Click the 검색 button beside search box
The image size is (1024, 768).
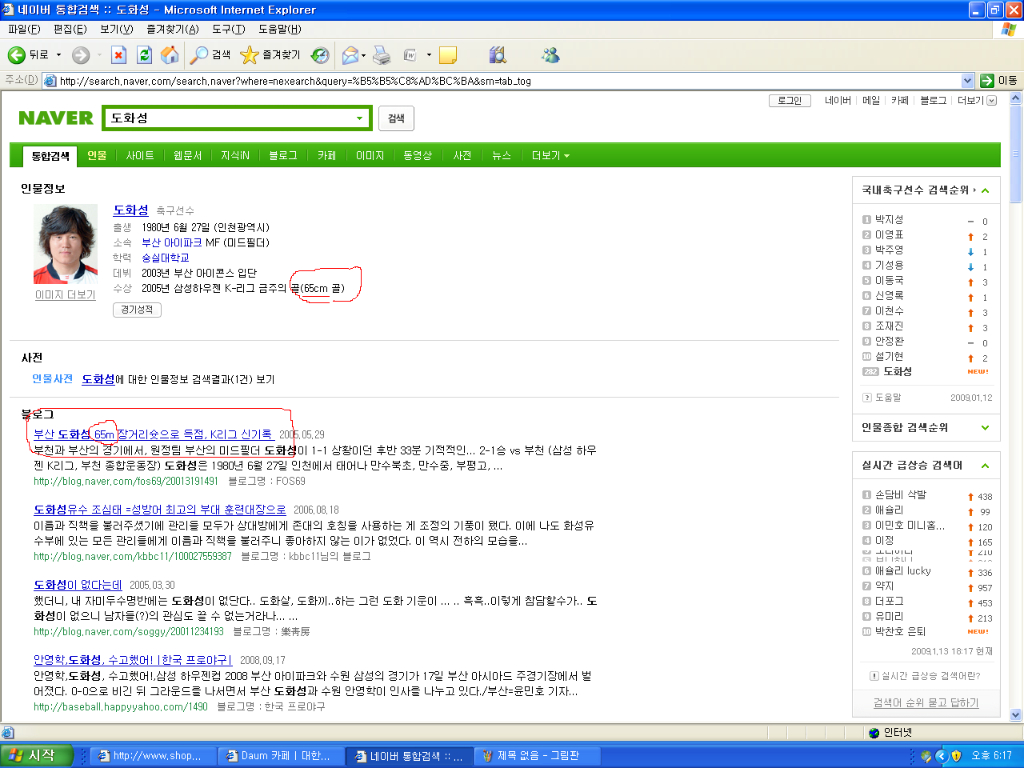point(396,118)
